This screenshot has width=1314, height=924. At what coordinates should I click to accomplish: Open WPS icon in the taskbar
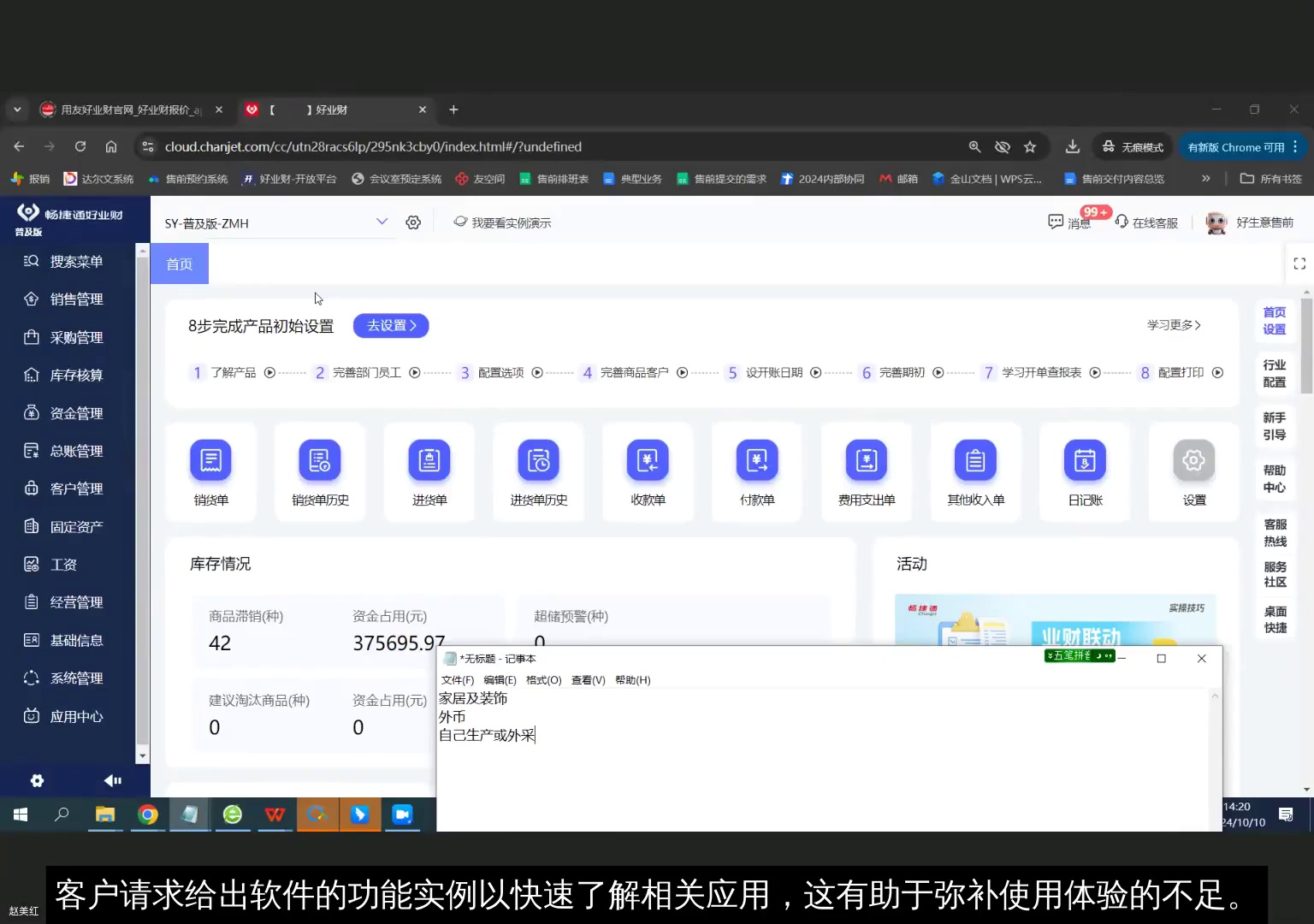point(275,814)
